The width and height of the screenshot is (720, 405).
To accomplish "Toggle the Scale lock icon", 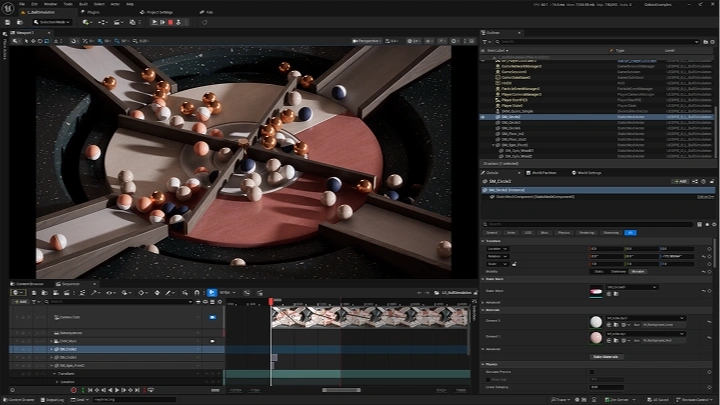I will click(x=514, y=264).
